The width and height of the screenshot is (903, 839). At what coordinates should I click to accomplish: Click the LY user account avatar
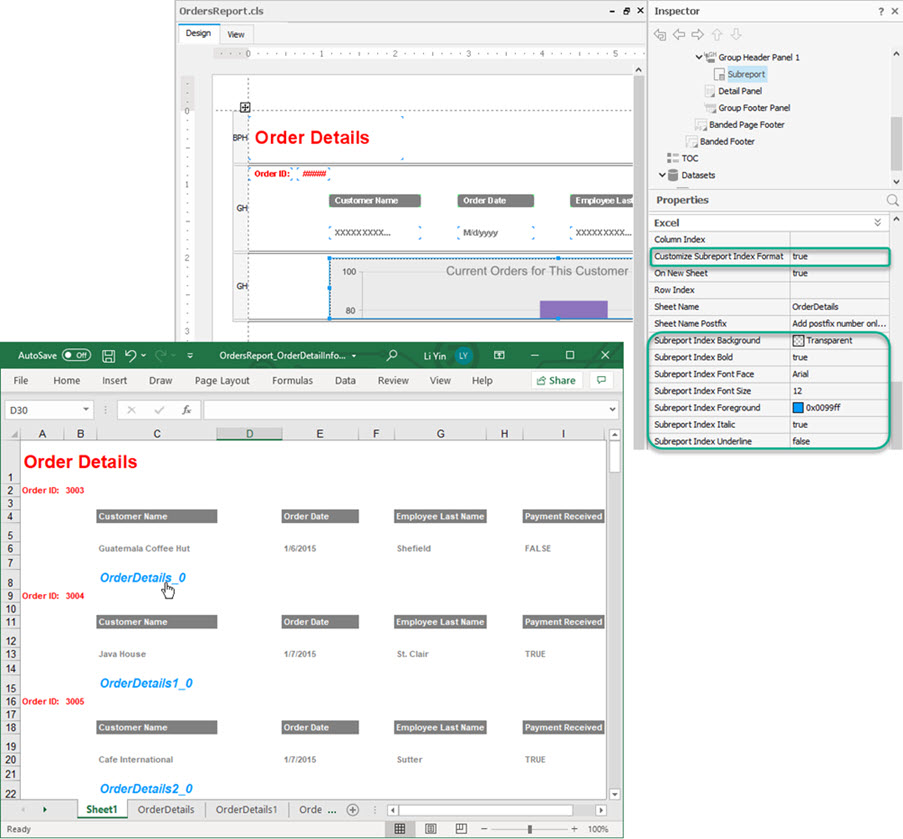[x=463, y=356]
